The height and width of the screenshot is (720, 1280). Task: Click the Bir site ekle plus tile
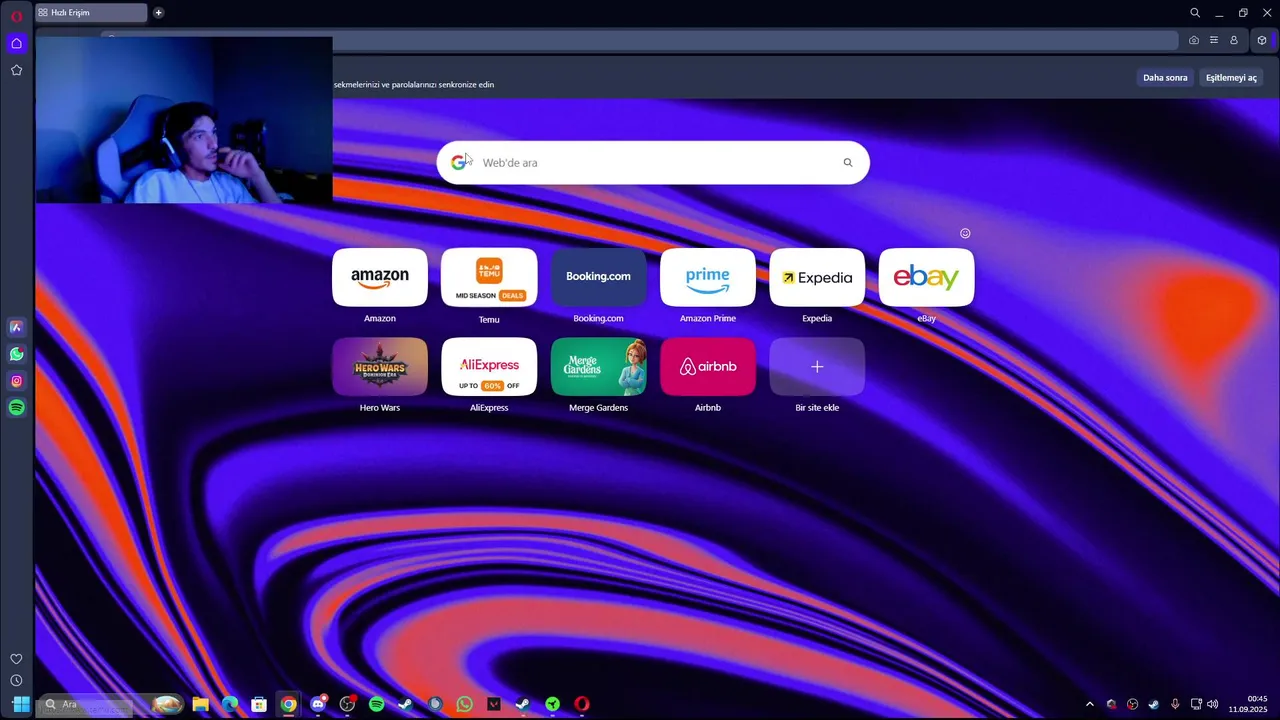[817, 367]
